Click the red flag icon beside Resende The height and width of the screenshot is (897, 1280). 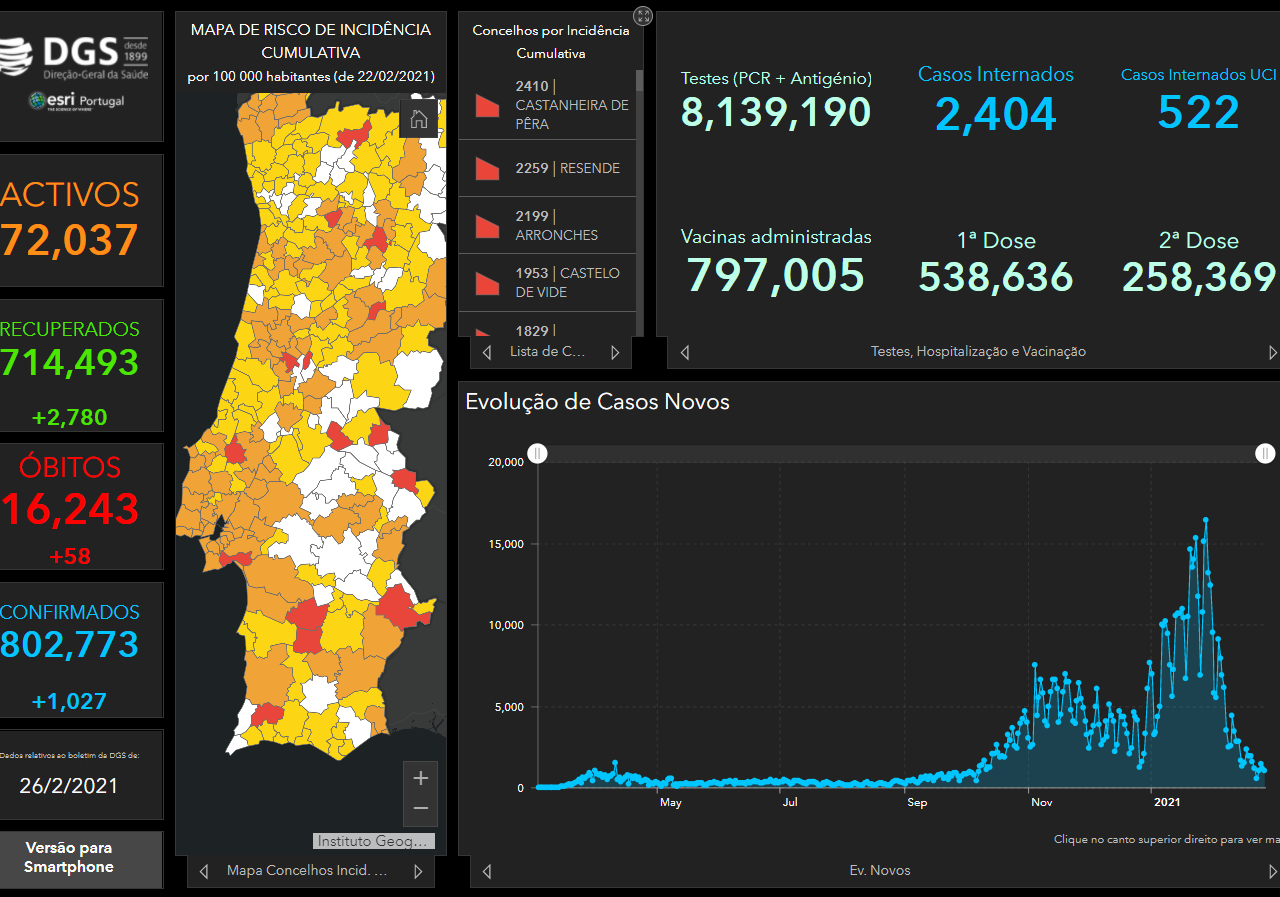tap(487, 168)
